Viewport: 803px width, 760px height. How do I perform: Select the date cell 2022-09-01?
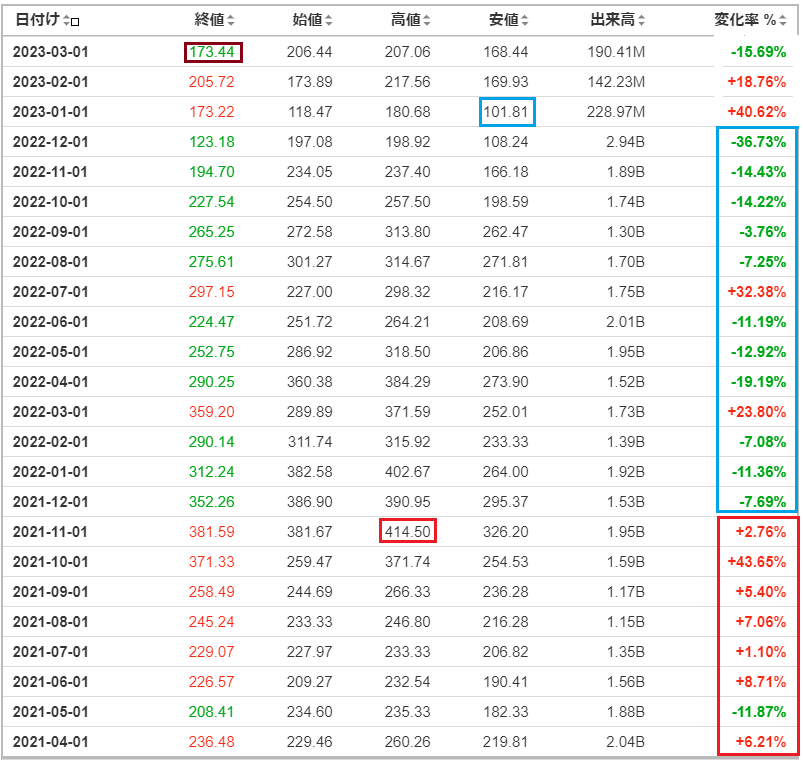pos(51,231)
